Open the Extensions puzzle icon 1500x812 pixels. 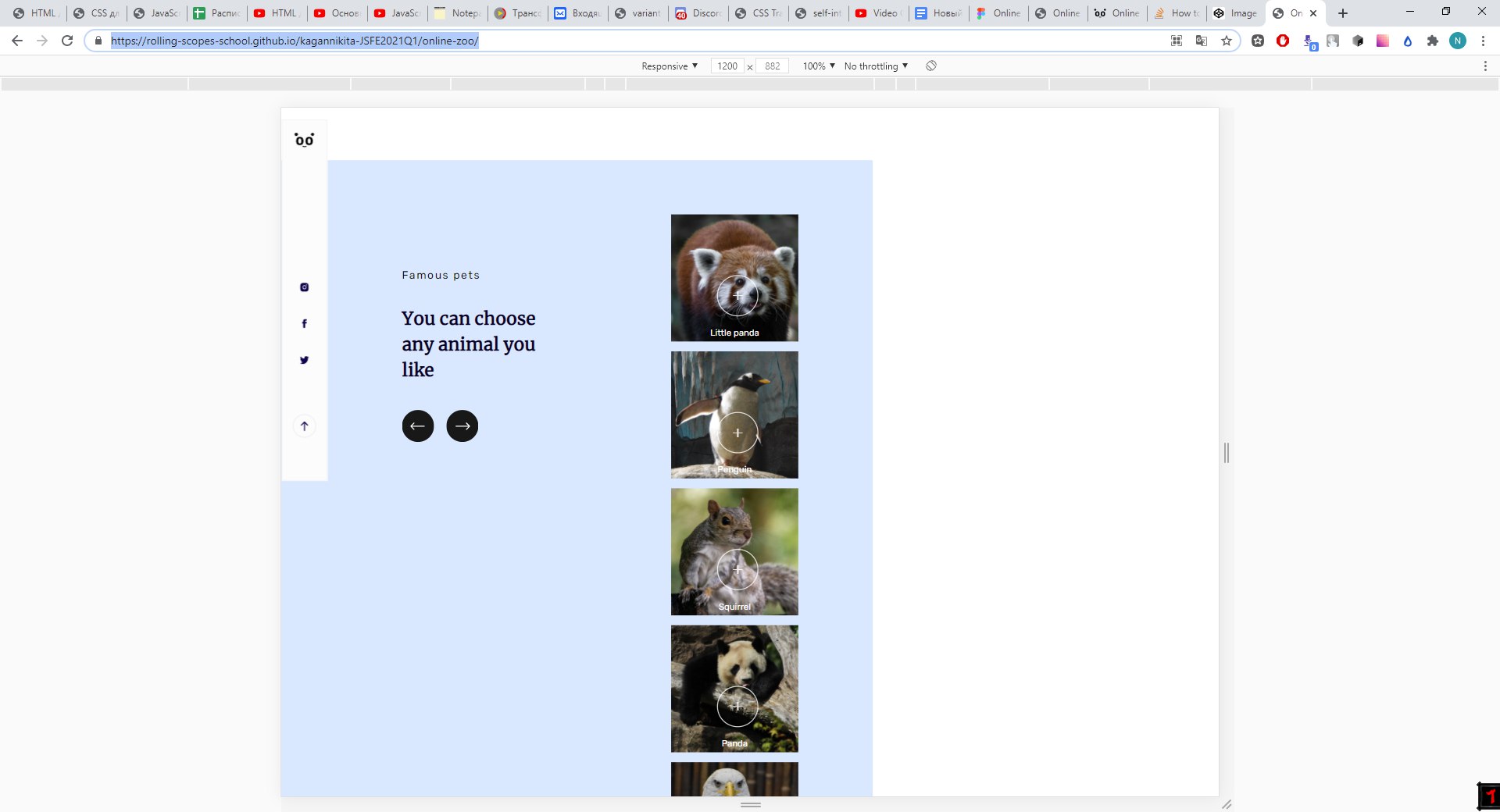[x=1432, y=41]
